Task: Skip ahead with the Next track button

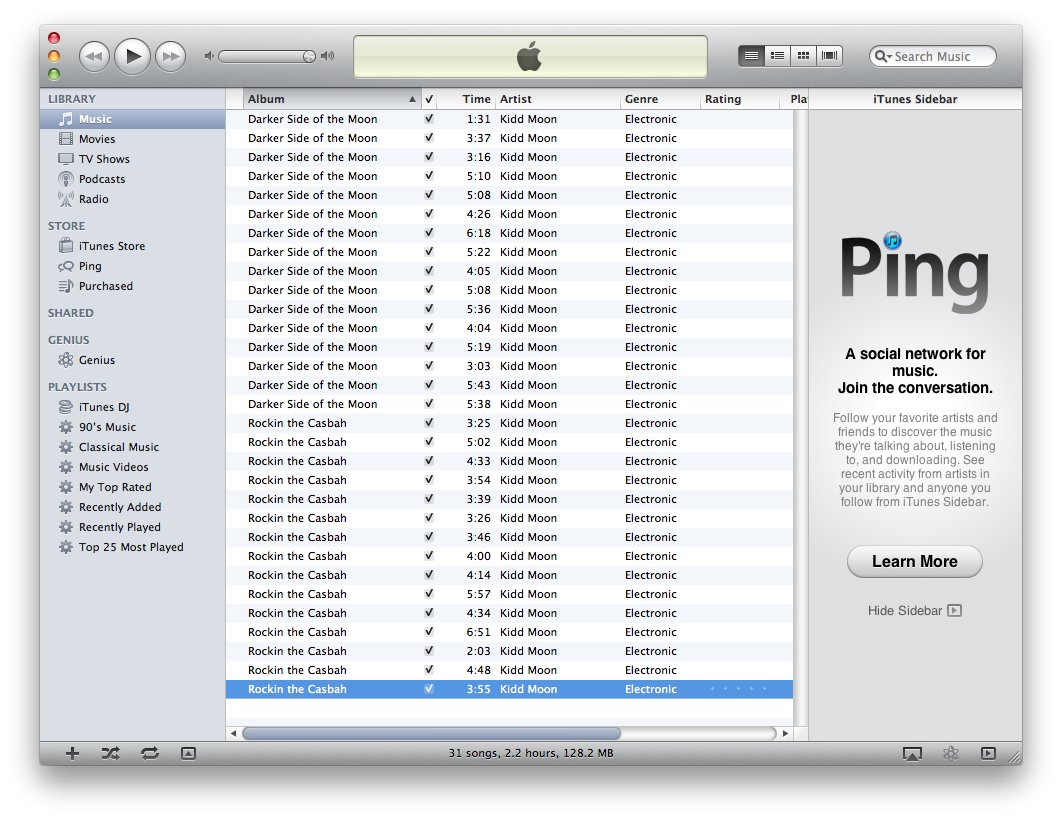Action: 171,56
